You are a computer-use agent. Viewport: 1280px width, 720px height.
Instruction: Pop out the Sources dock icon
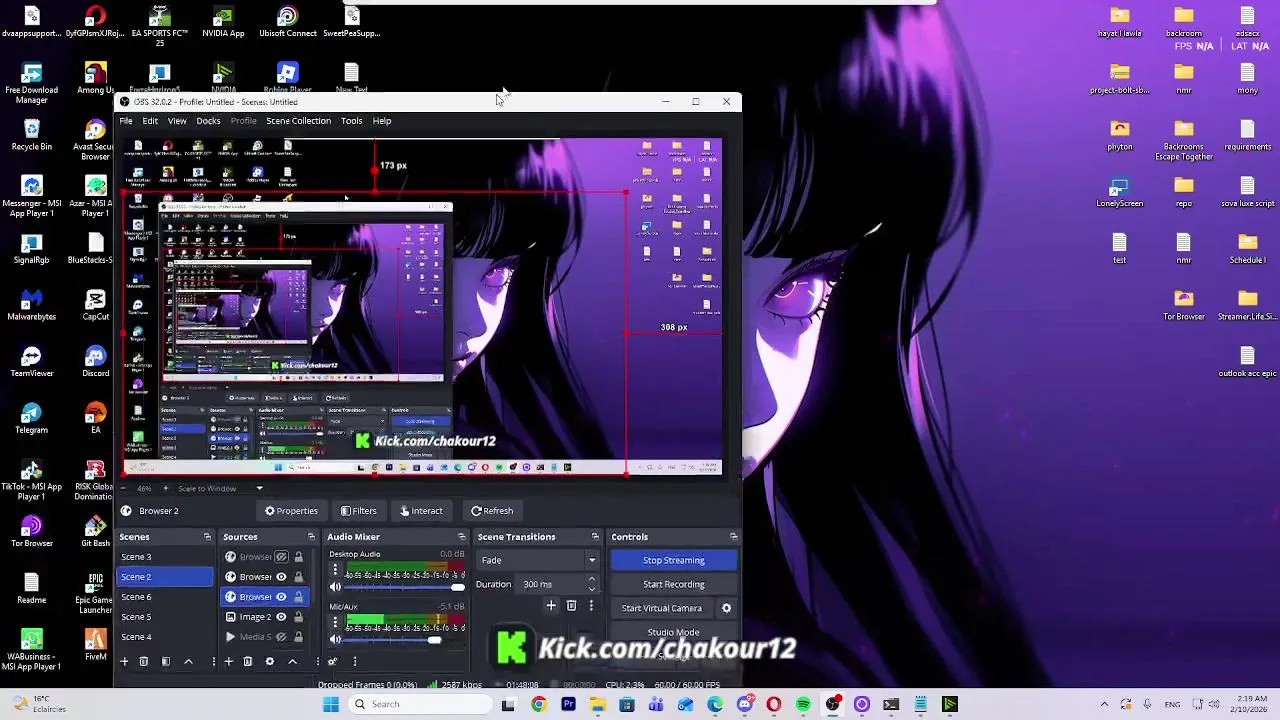pos(311,537)
